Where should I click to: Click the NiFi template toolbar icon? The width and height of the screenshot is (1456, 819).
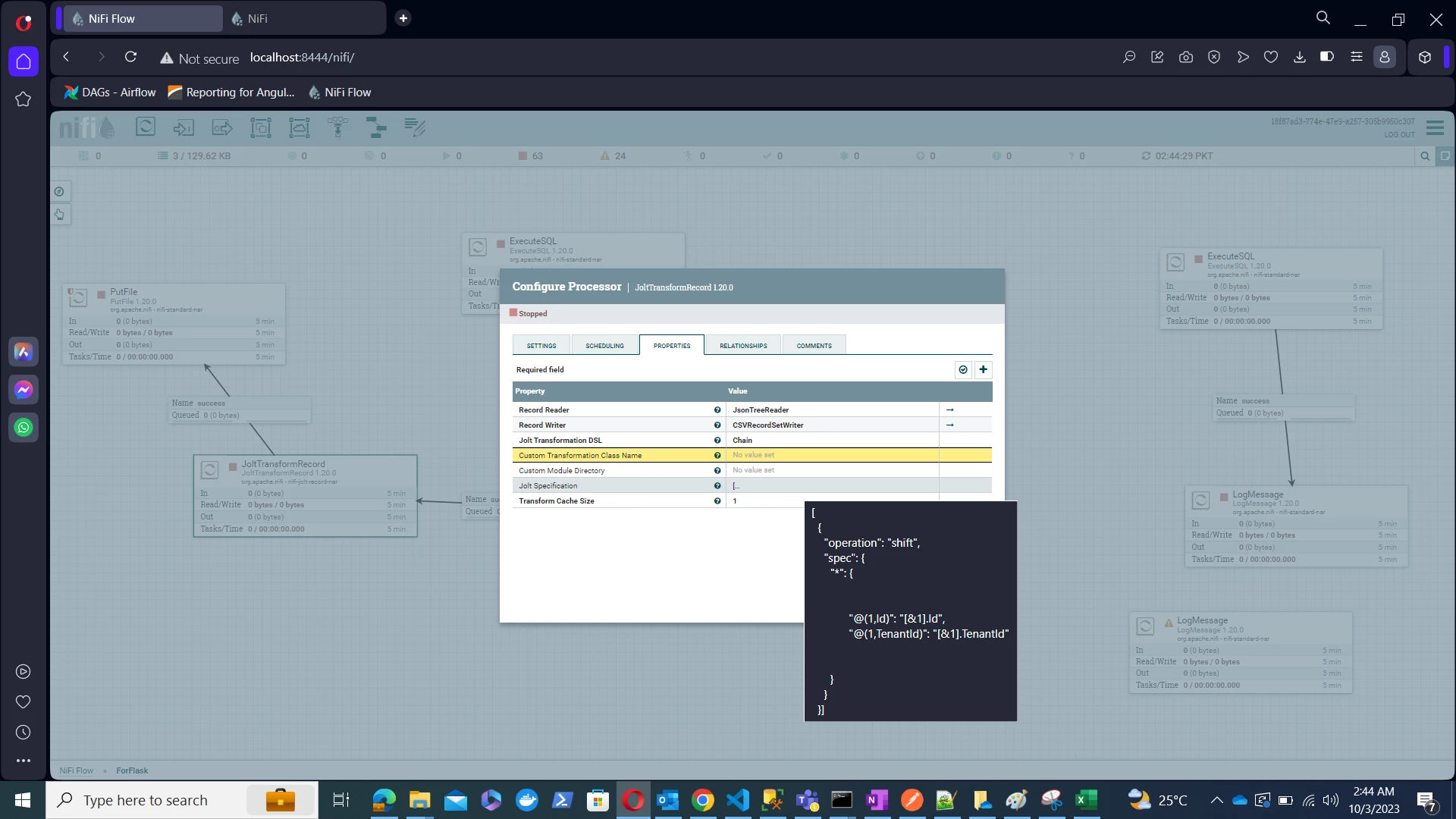coord(376,127)
